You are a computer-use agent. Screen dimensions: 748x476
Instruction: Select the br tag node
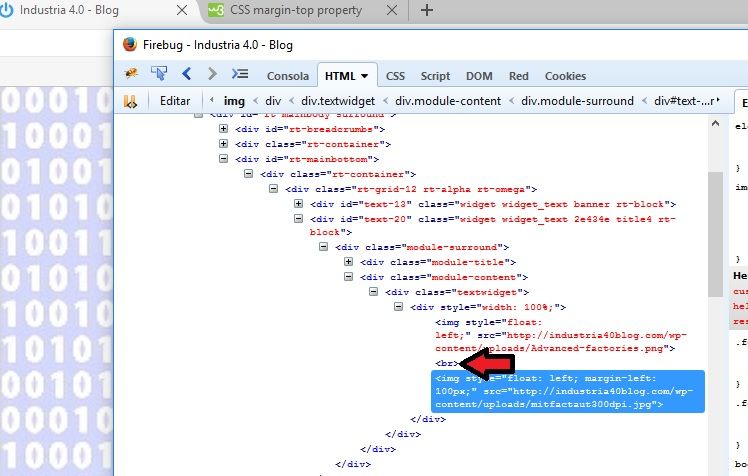447,363
